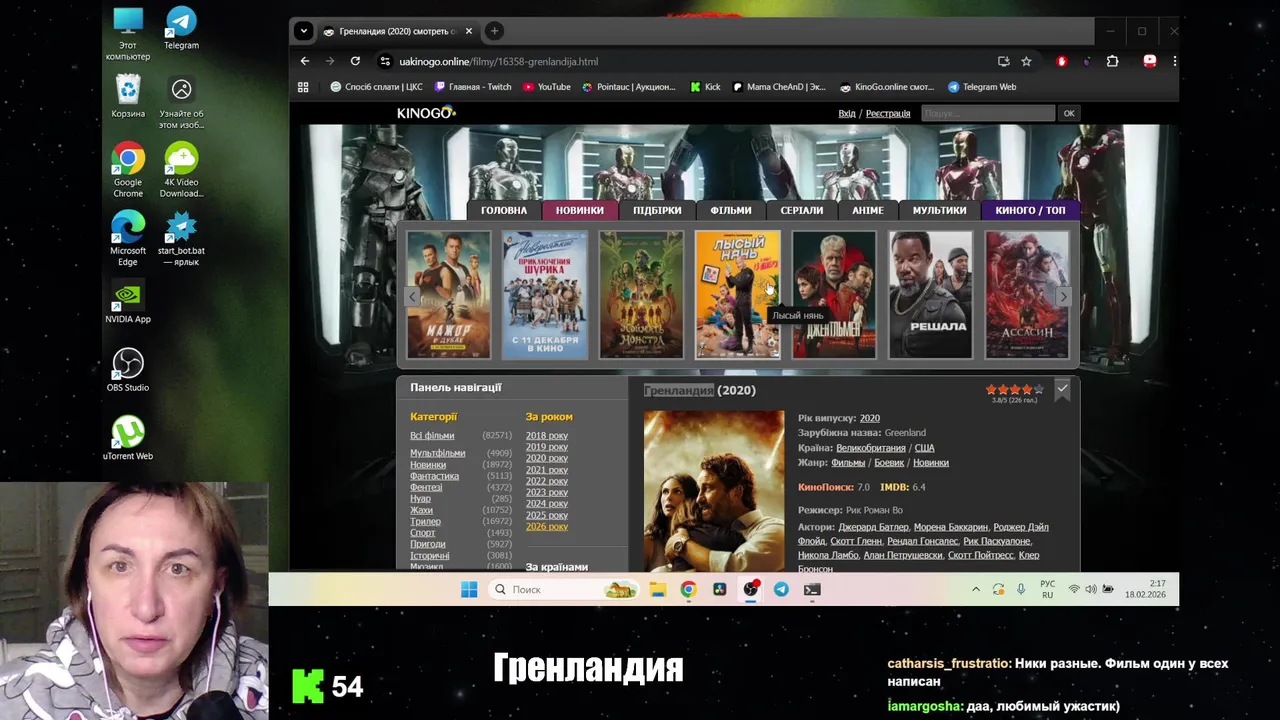Open the ГОЛОВНА menu tab
This screenshot has height=720, width=1280.
(x=504, y=210)
